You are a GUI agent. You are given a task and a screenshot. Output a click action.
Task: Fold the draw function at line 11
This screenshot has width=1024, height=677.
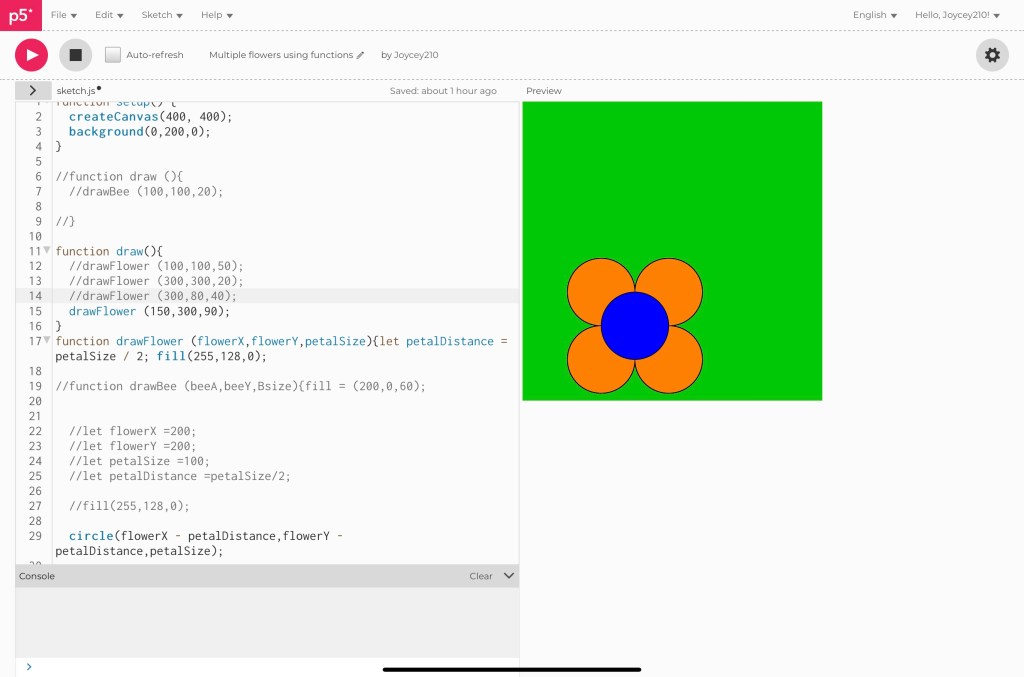pos(47,251)
